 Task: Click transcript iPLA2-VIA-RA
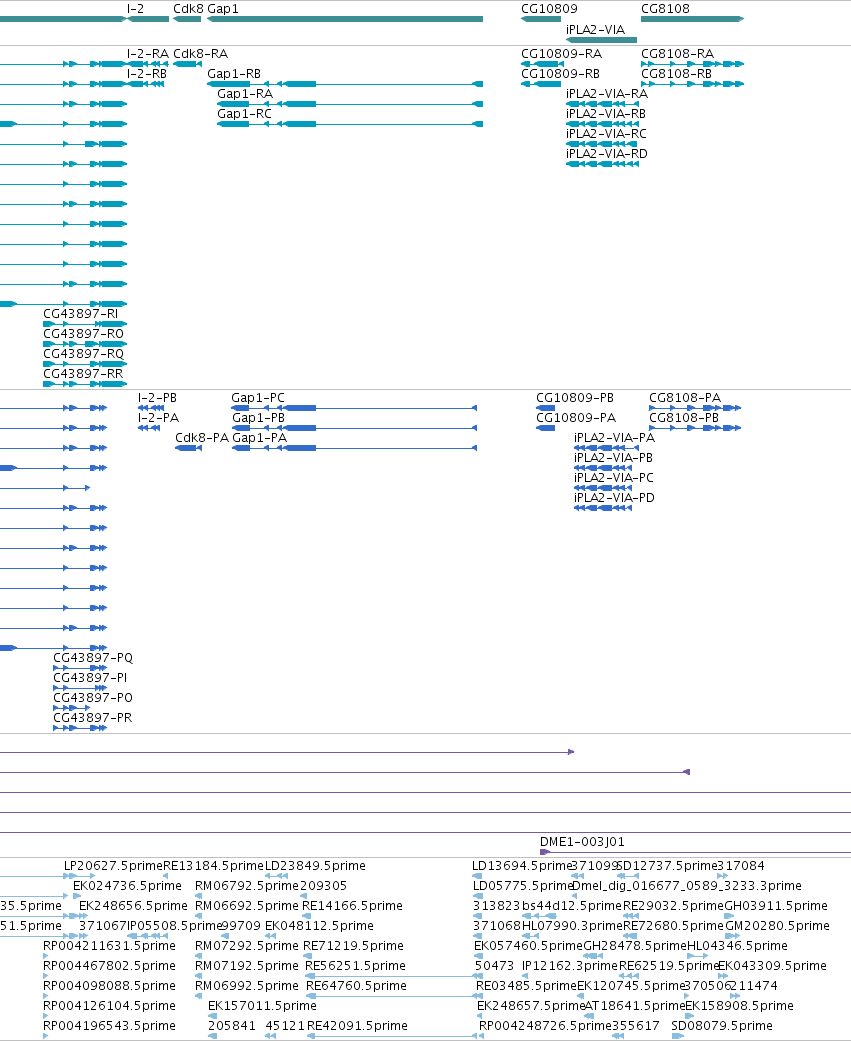[x=607, y=94]
